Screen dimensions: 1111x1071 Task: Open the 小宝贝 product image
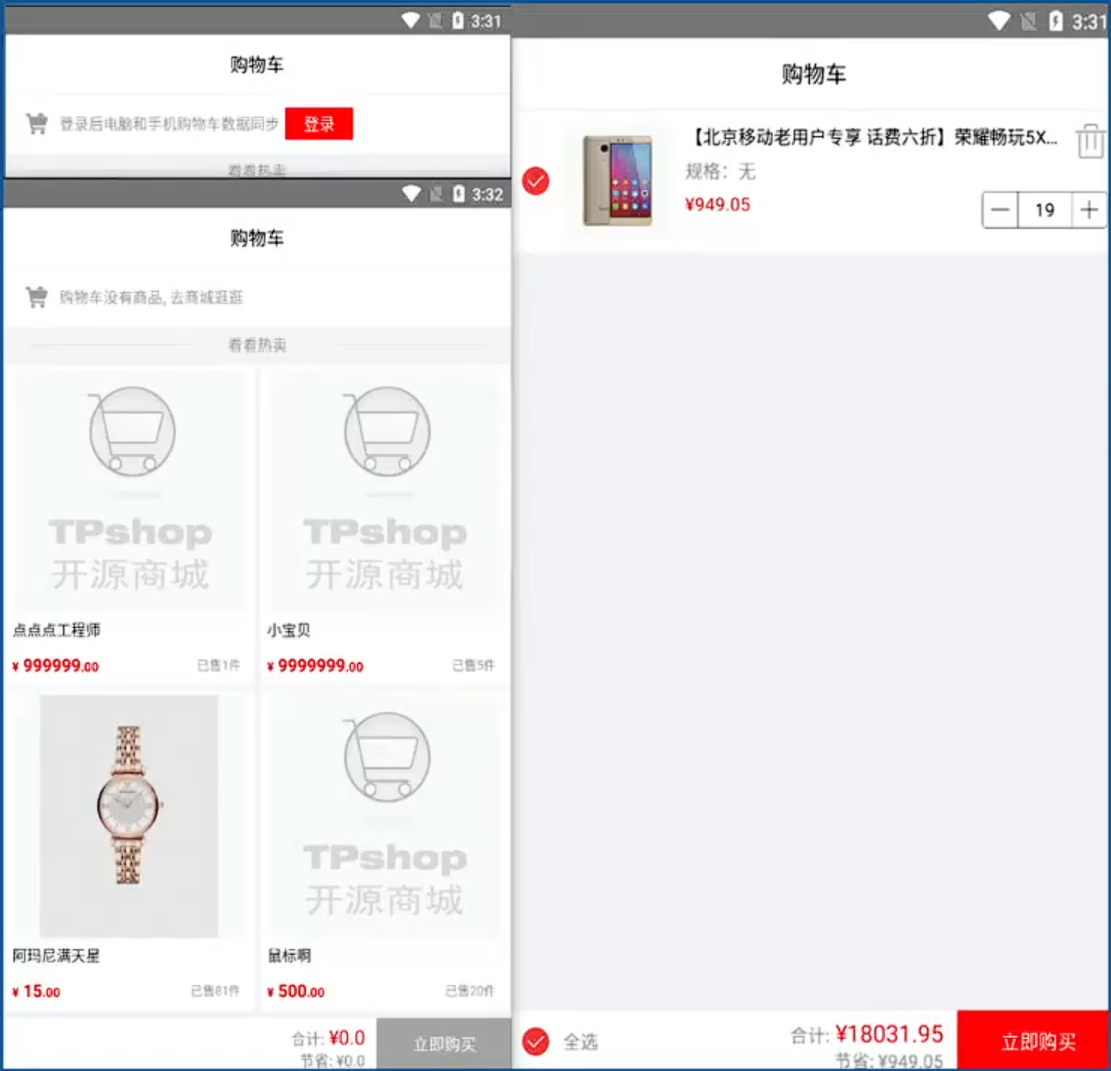pos(386,489)
